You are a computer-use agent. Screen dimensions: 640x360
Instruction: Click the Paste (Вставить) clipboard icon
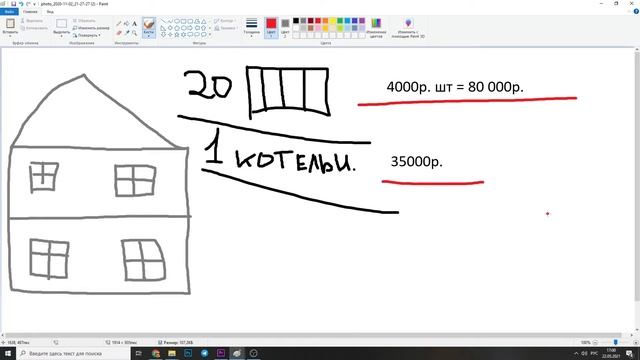tap(10, 23)
